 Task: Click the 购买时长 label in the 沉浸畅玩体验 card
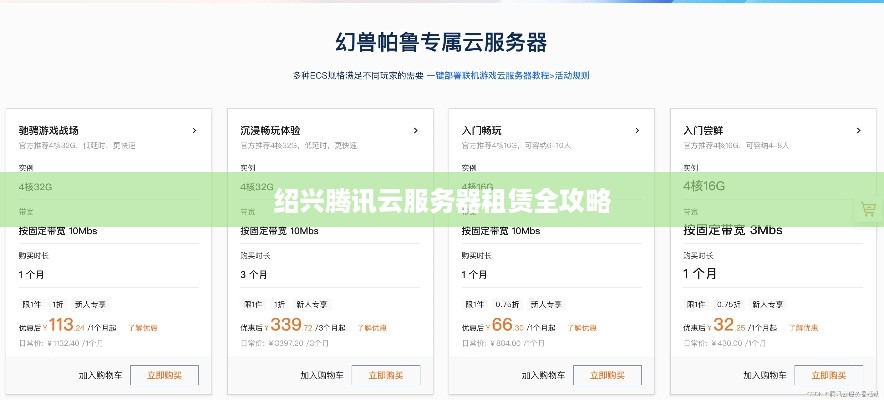click(255, 256)
